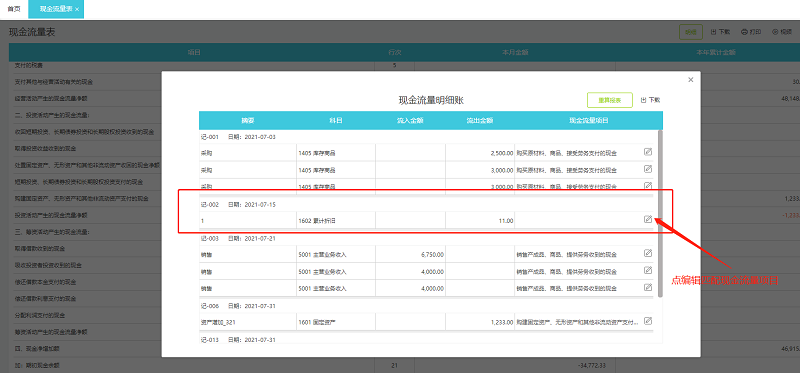Open the 视频 tutorial link
800x373 pixels.
pos(782,32)
